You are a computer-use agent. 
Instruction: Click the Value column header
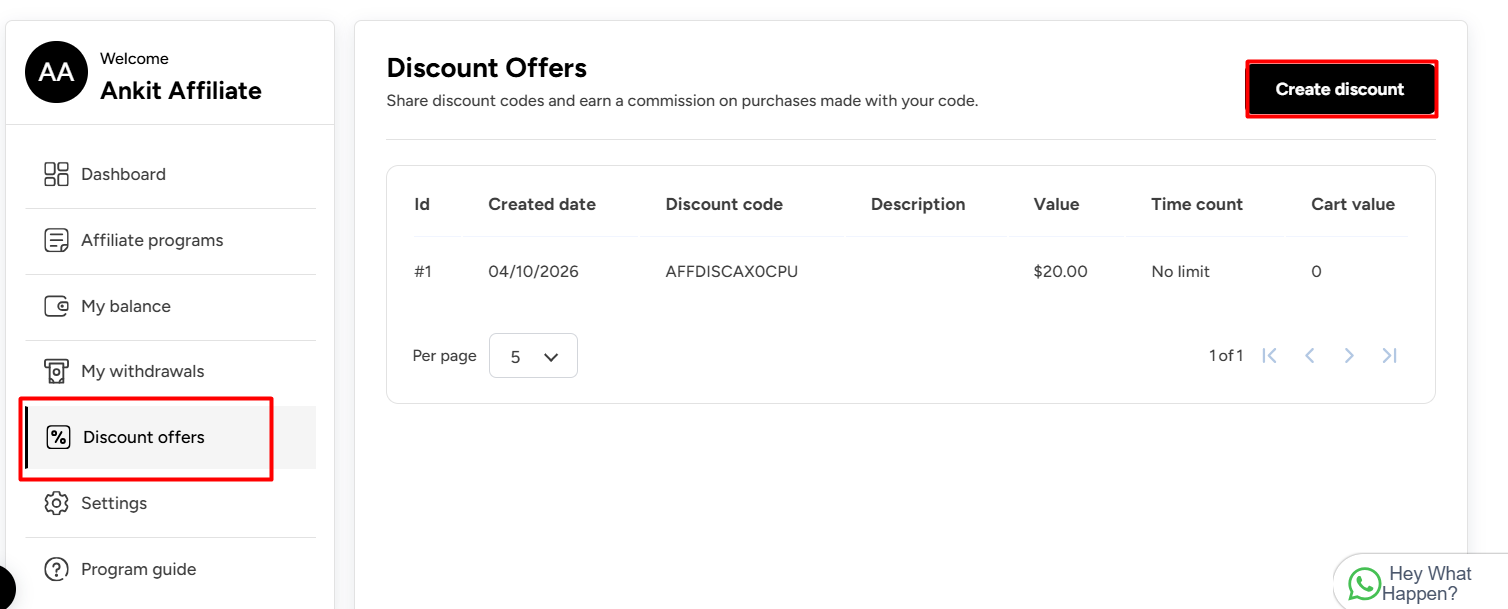[x=1056, y=204]
